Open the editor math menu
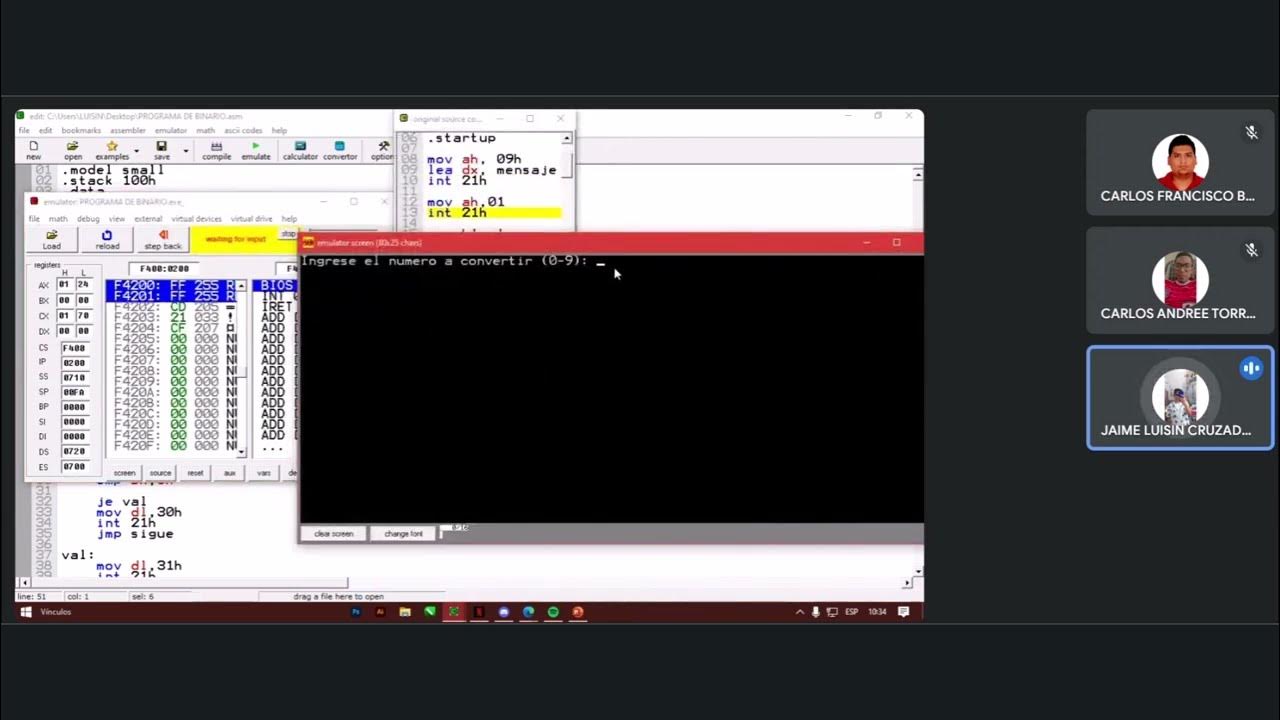Image resolution: width=1280 pixels, height=720 pixels. click(x=205, y=131)
